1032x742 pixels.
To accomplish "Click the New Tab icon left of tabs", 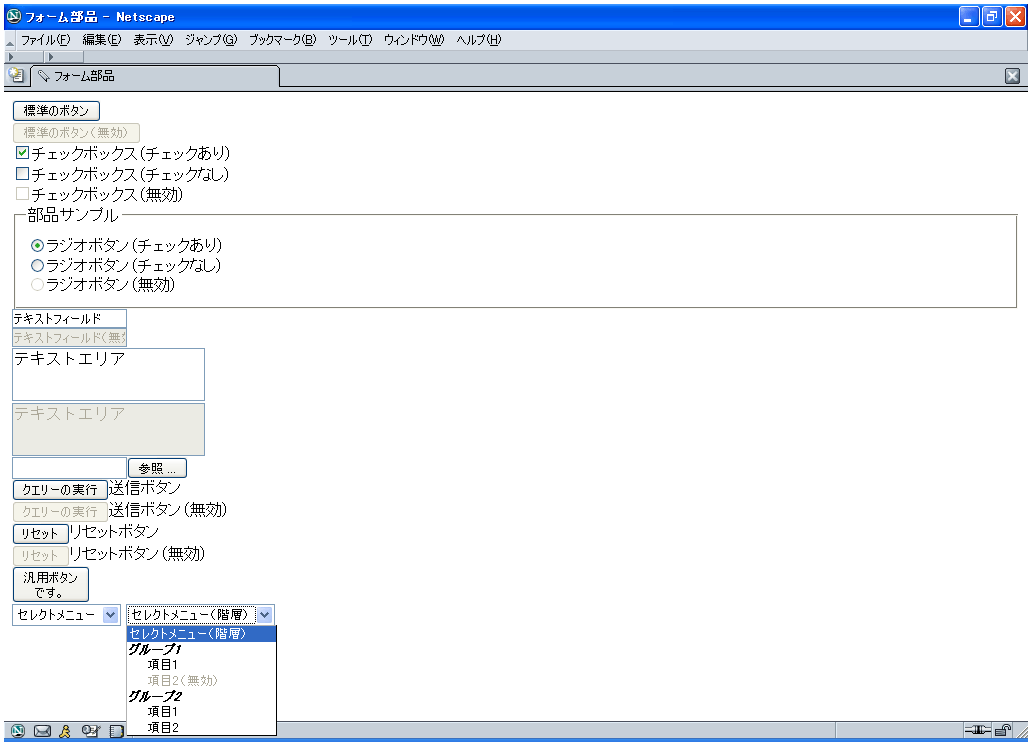I will [16, 75].
